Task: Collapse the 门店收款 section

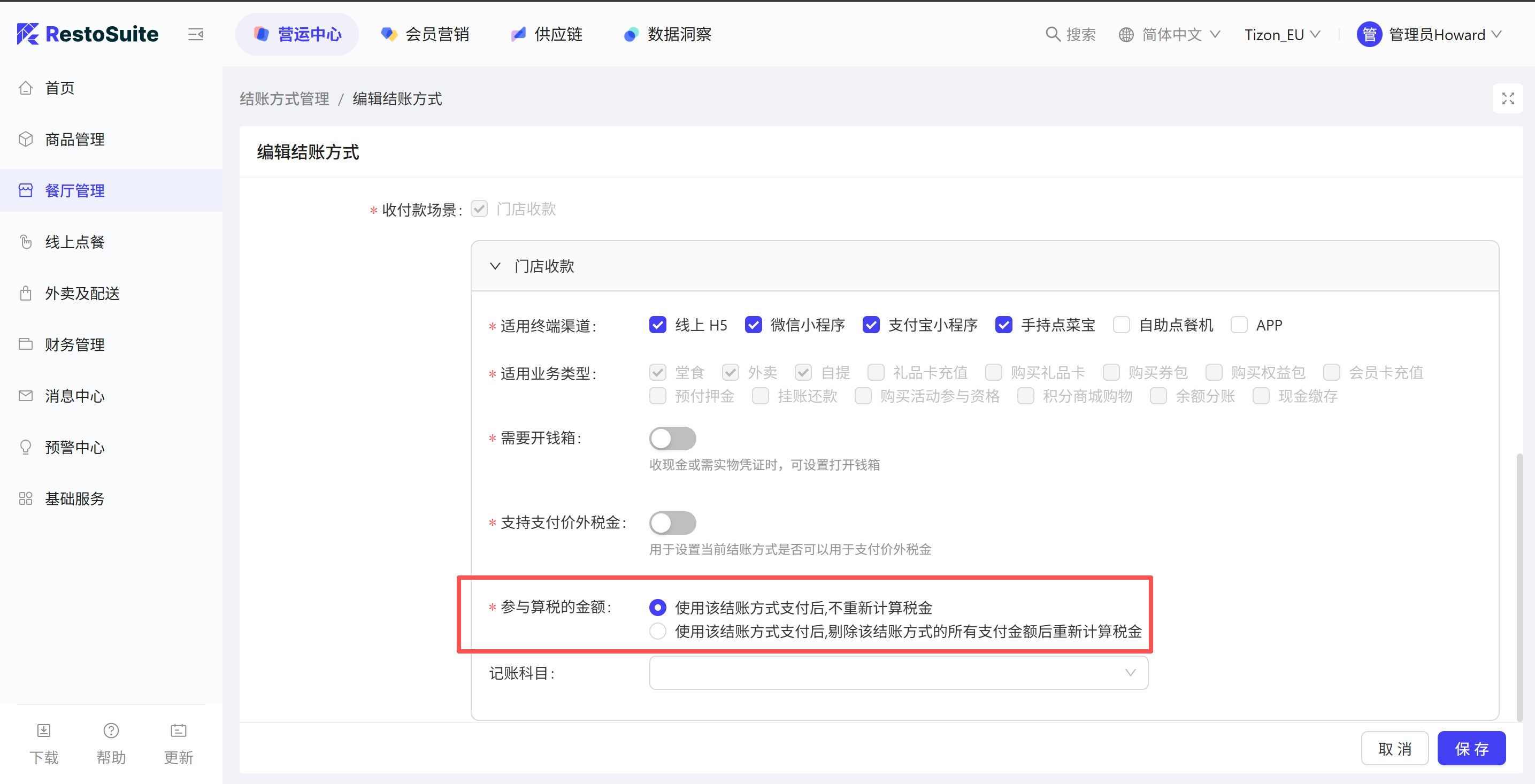Action: click(x=495, y=266)
